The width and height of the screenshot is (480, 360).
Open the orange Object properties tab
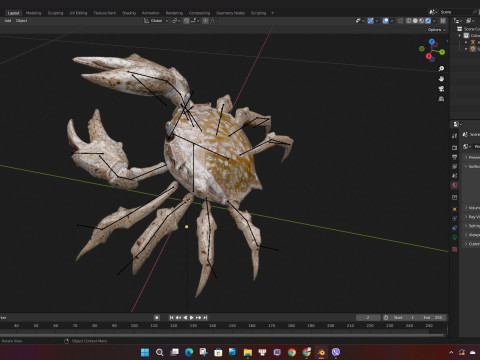tap(455, 209)
